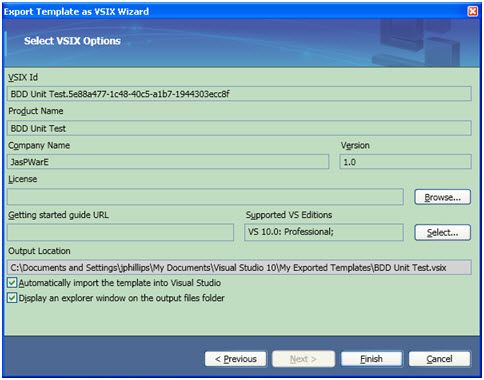484x380 pixels.
Task: Click the Supported VS Editions label
Action: point(289,215)
